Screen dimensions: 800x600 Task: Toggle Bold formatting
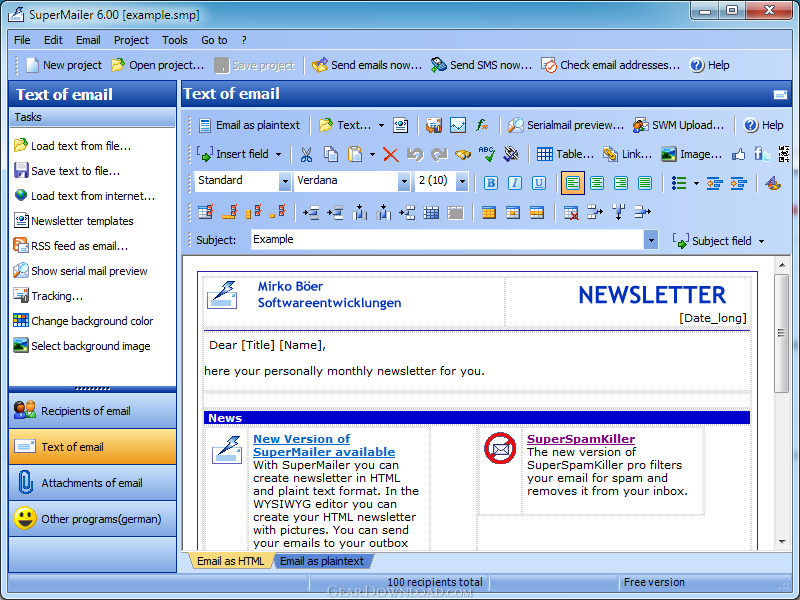[490, 183]
